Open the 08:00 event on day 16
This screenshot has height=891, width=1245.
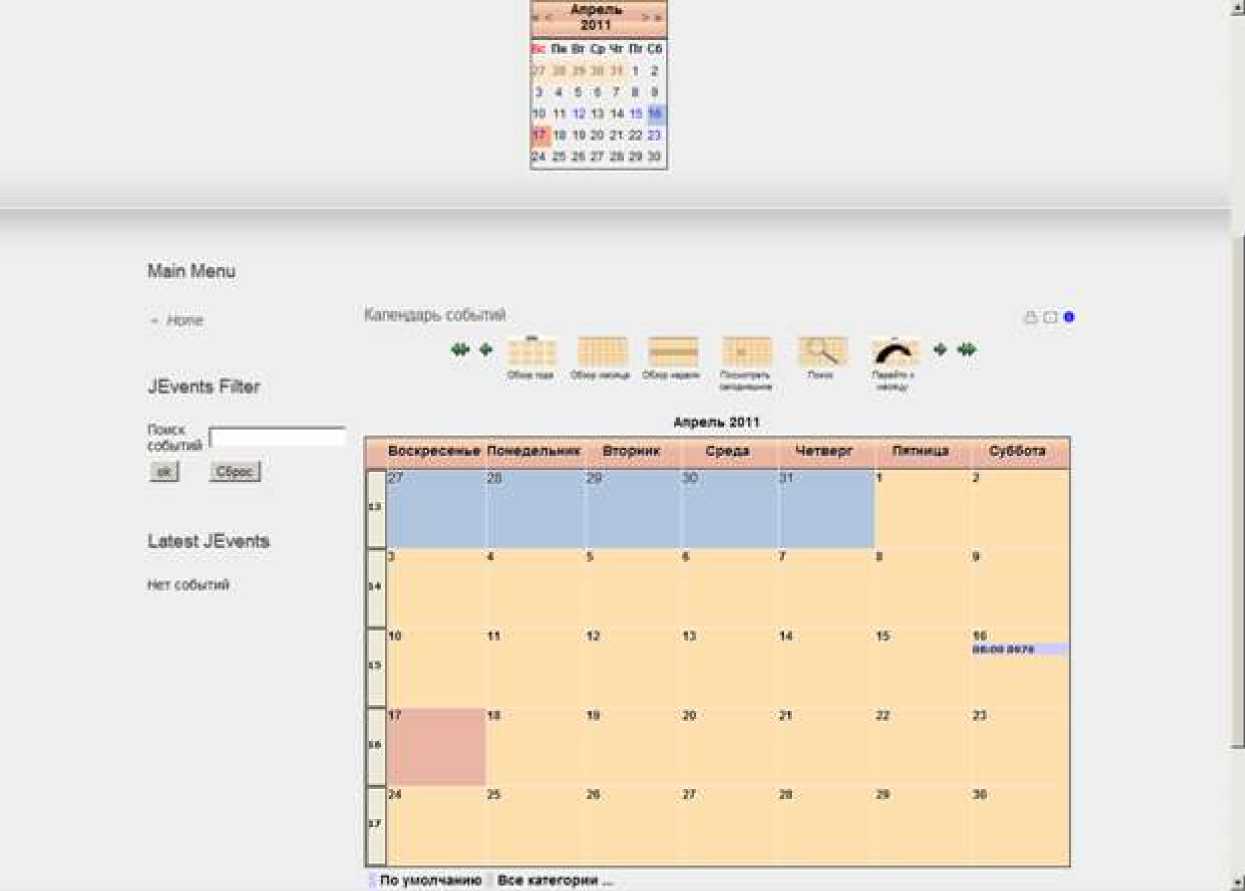click(x=1020, y=649)
